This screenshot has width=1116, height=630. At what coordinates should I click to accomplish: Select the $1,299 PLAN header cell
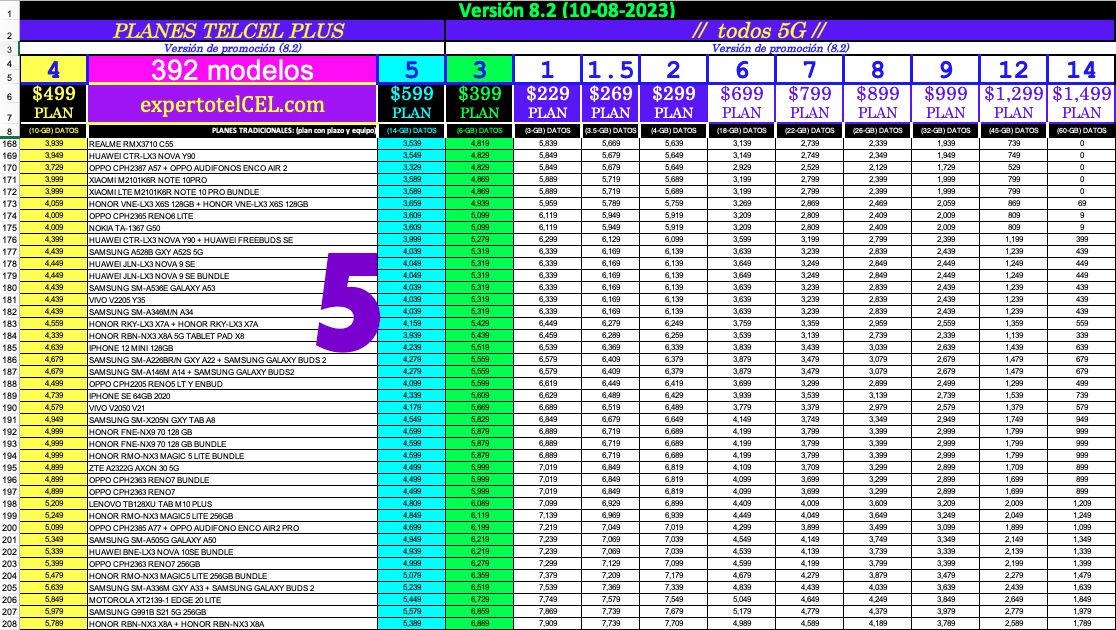click(x=1014, y=104)
